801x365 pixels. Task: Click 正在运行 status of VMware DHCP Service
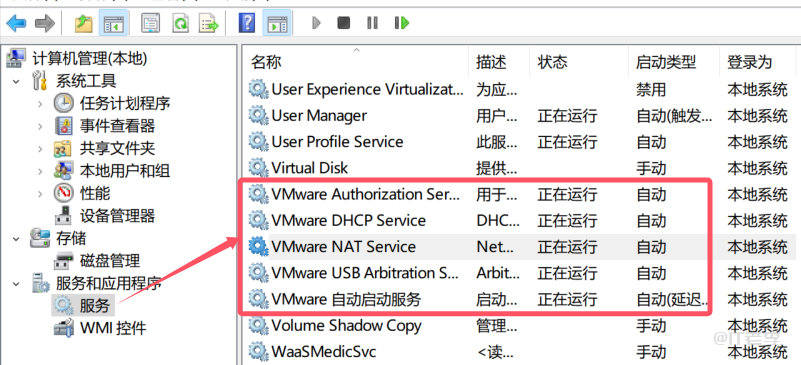click(x=567, y=221)
